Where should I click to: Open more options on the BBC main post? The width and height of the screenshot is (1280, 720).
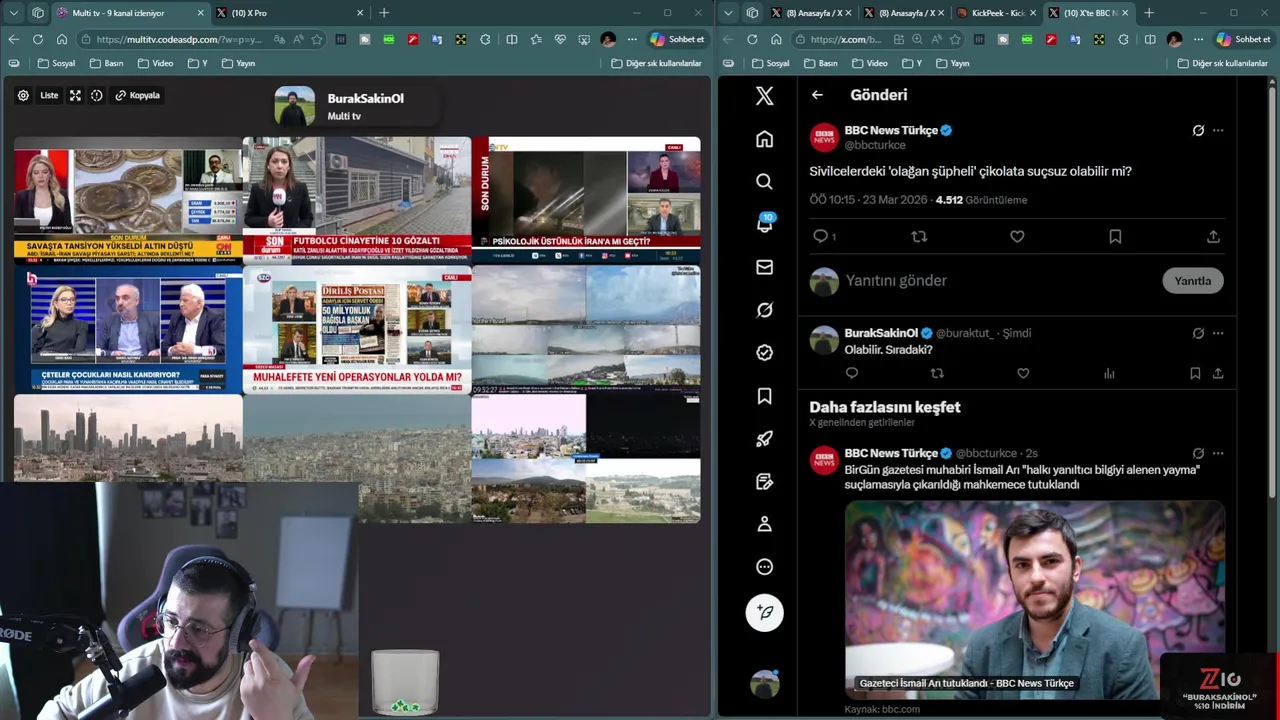coord(1218,130)
